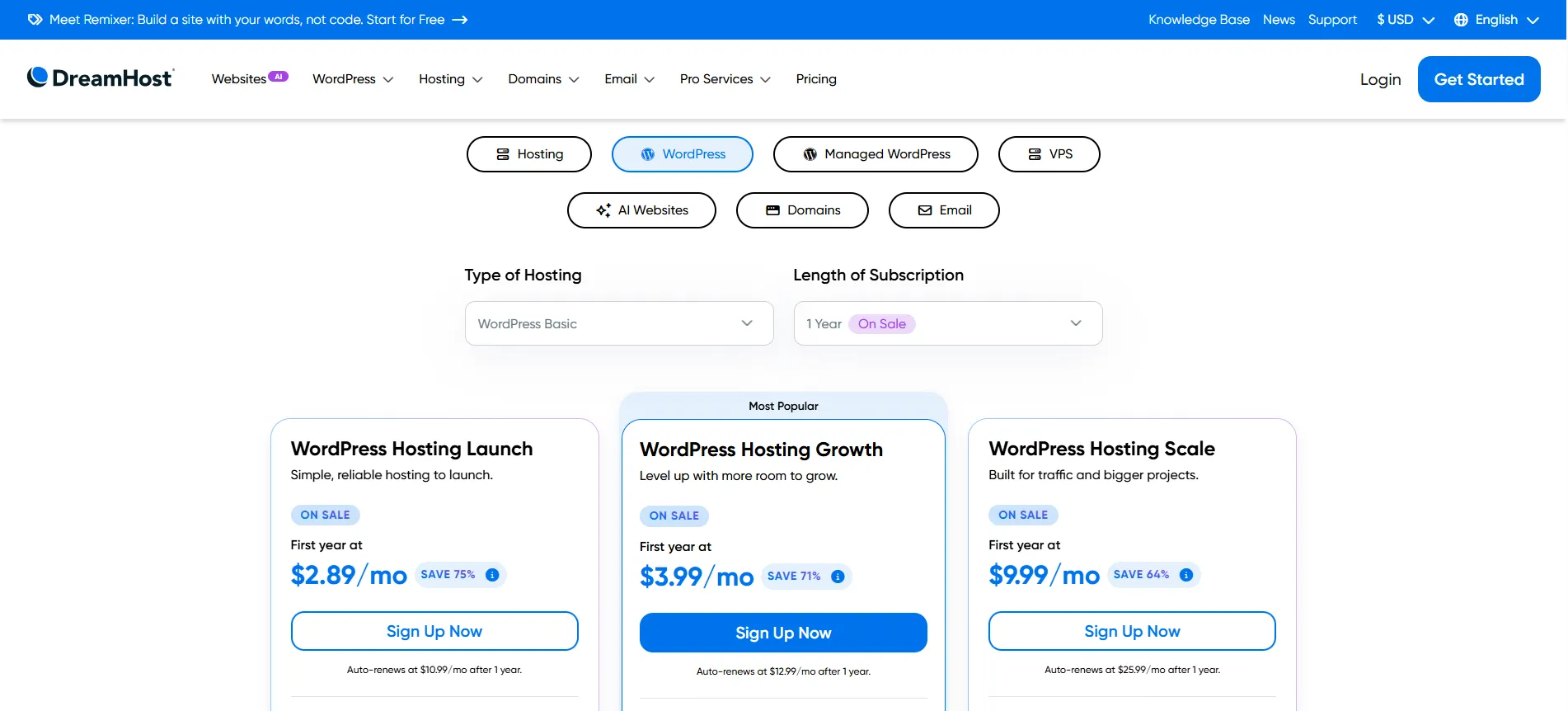Go to Pricing in navigation bar

click(816, 79)
